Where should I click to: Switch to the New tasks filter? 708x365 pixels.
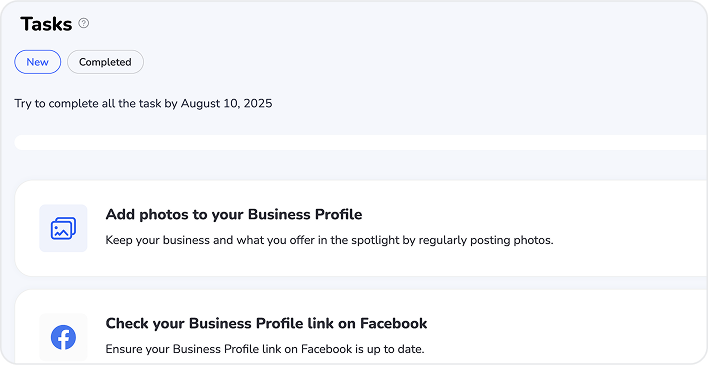pos(37,62)
